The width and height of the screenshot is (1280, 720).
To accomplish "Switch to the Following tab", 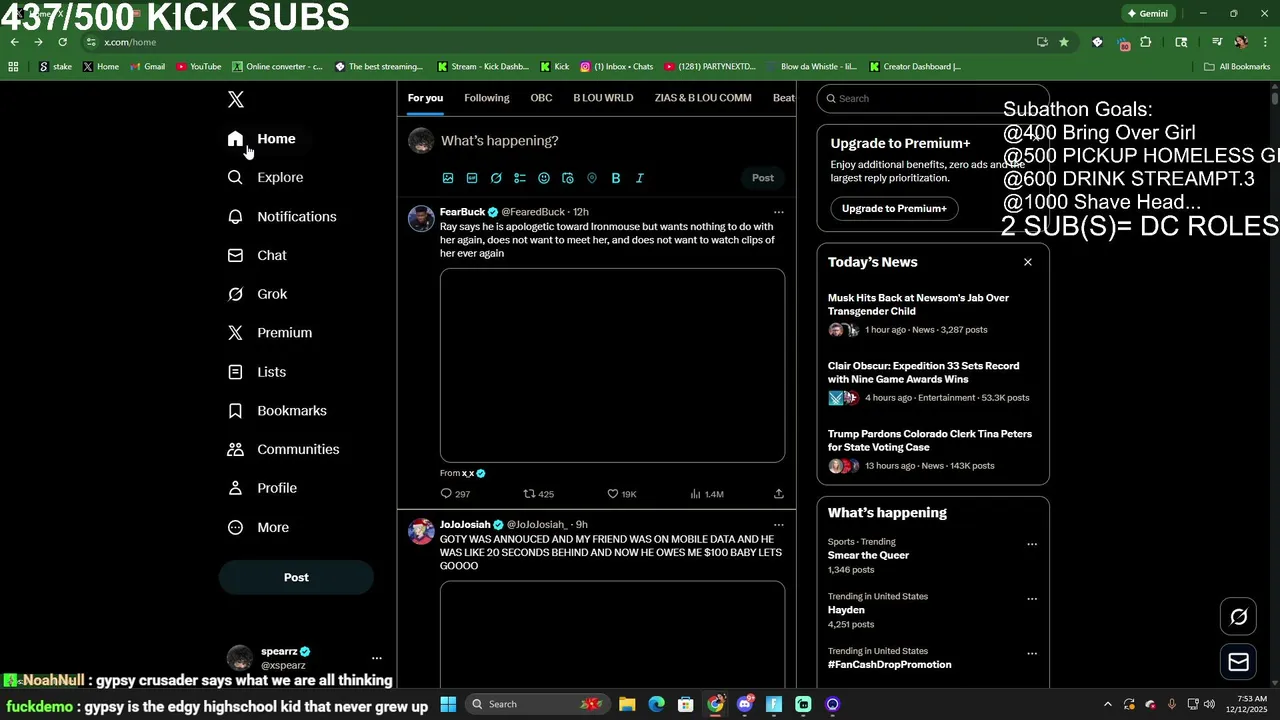I will (x=487, y=98).
